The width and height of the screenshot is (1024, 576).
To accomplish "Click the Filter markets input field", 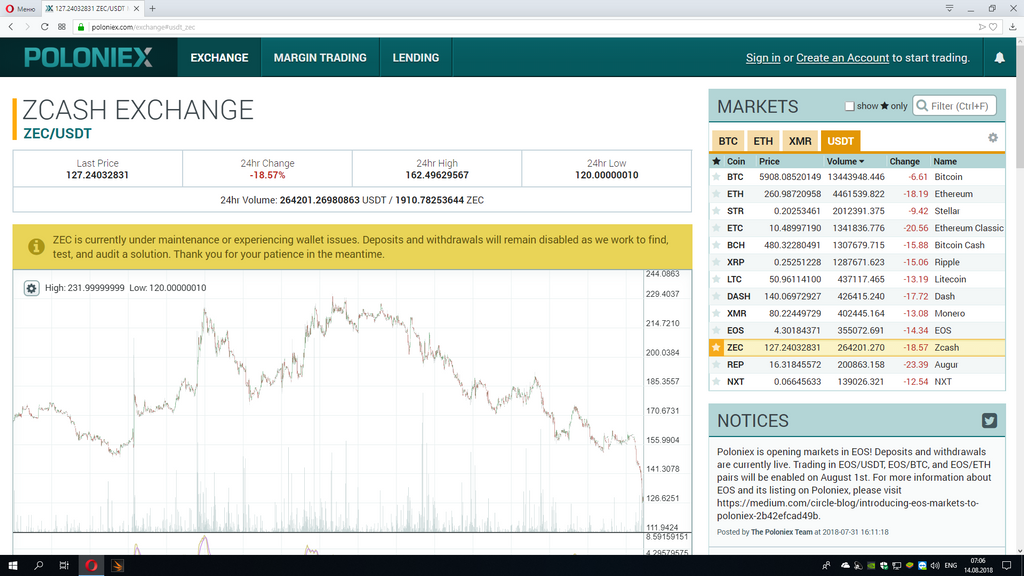I will tap(955, 106).
